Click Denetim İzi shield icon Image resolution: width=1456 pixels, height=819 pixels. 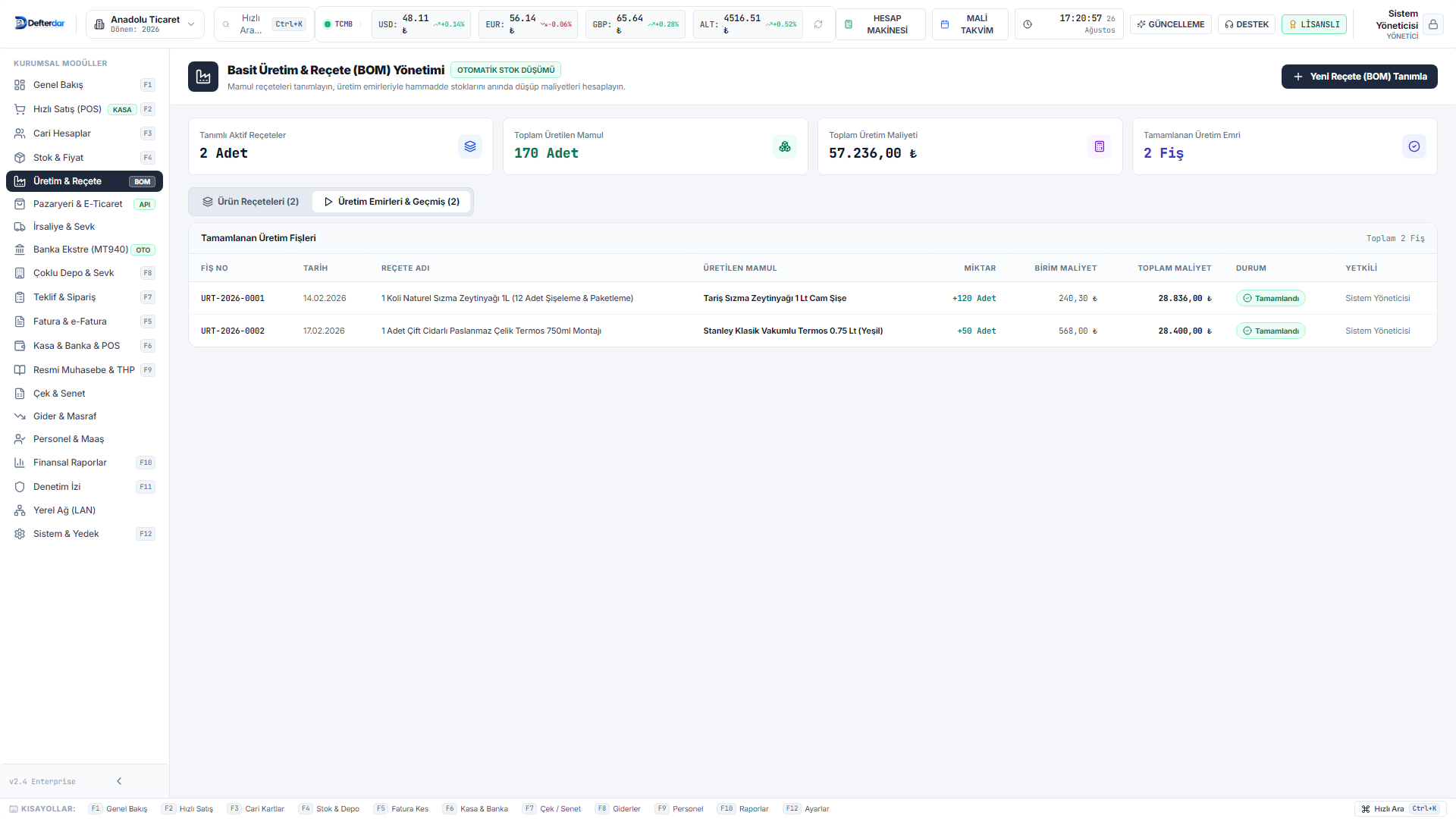[x=20, y=487]
